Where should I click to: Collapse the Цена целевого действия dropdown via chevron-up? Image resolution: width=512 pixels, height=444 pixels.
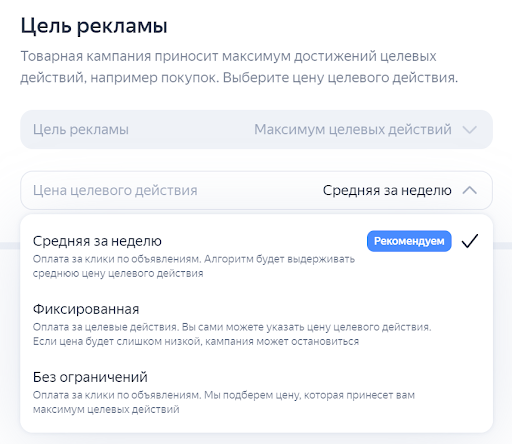(470, 190)
